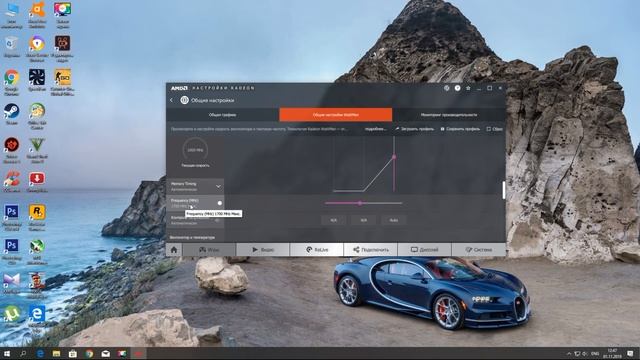This screenshot has width=640, height=360.
Task: Open the System (Система) tab in bottom bar
Action: pyautogui.click(x=479, y=249)
